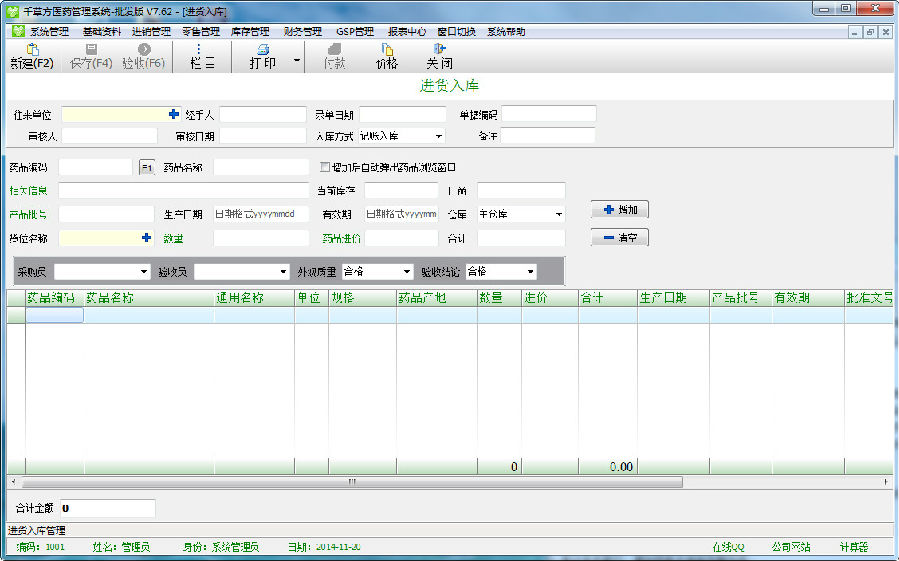The image size is (899, 561).
Task: Click the 验收(F6) acceptance icon
Action: point(144,49)
